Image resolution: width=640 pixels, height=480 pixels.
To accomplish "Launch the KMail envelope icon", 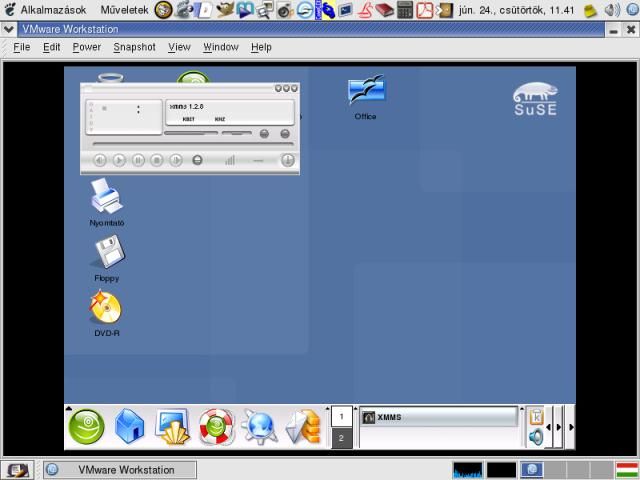I will pyautogui.click(x=303, y=427).
